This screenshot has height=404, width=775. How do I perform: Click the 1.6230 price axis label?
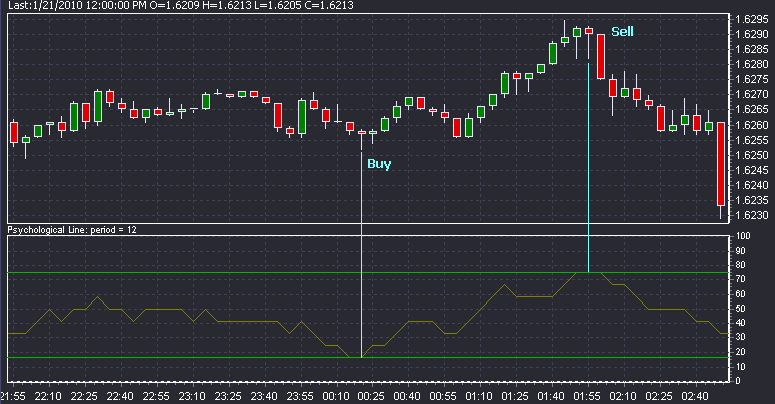click(752, 216)
